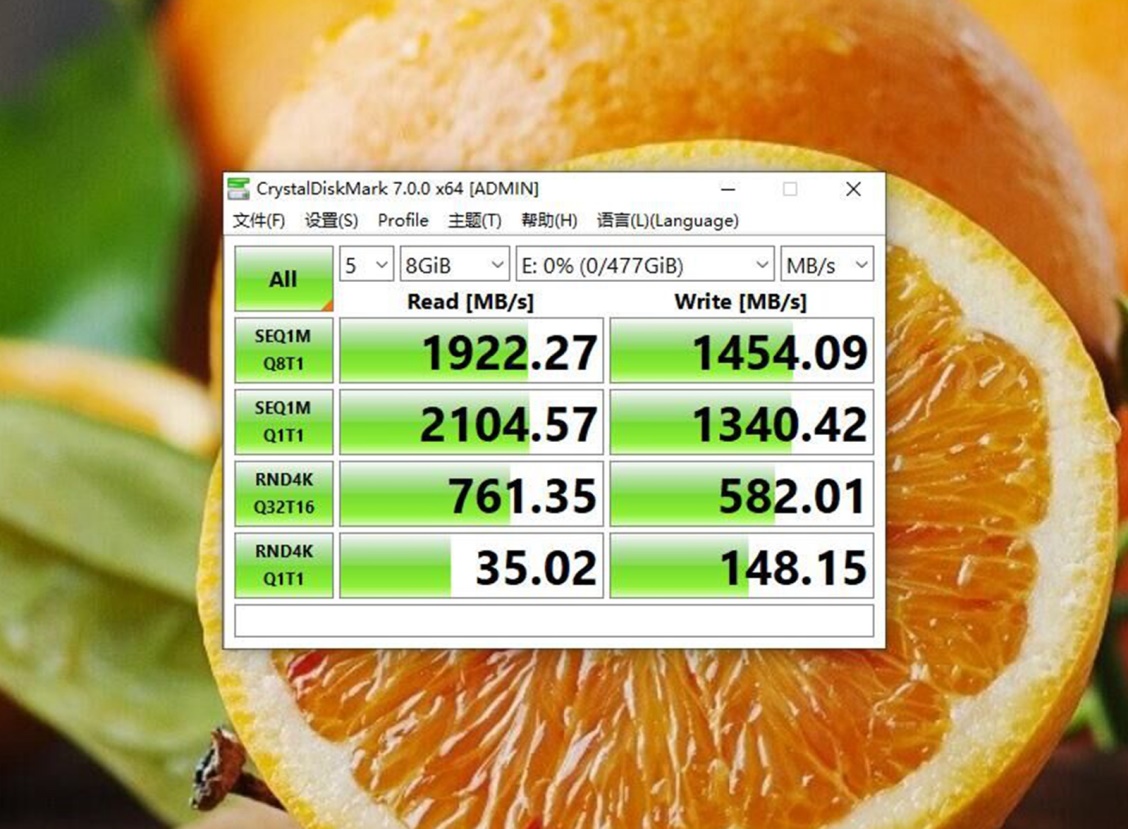This screenshot has height=829, width=1128.
Task: Close the CrystalDiskMark window
Action: coord(853,189)
